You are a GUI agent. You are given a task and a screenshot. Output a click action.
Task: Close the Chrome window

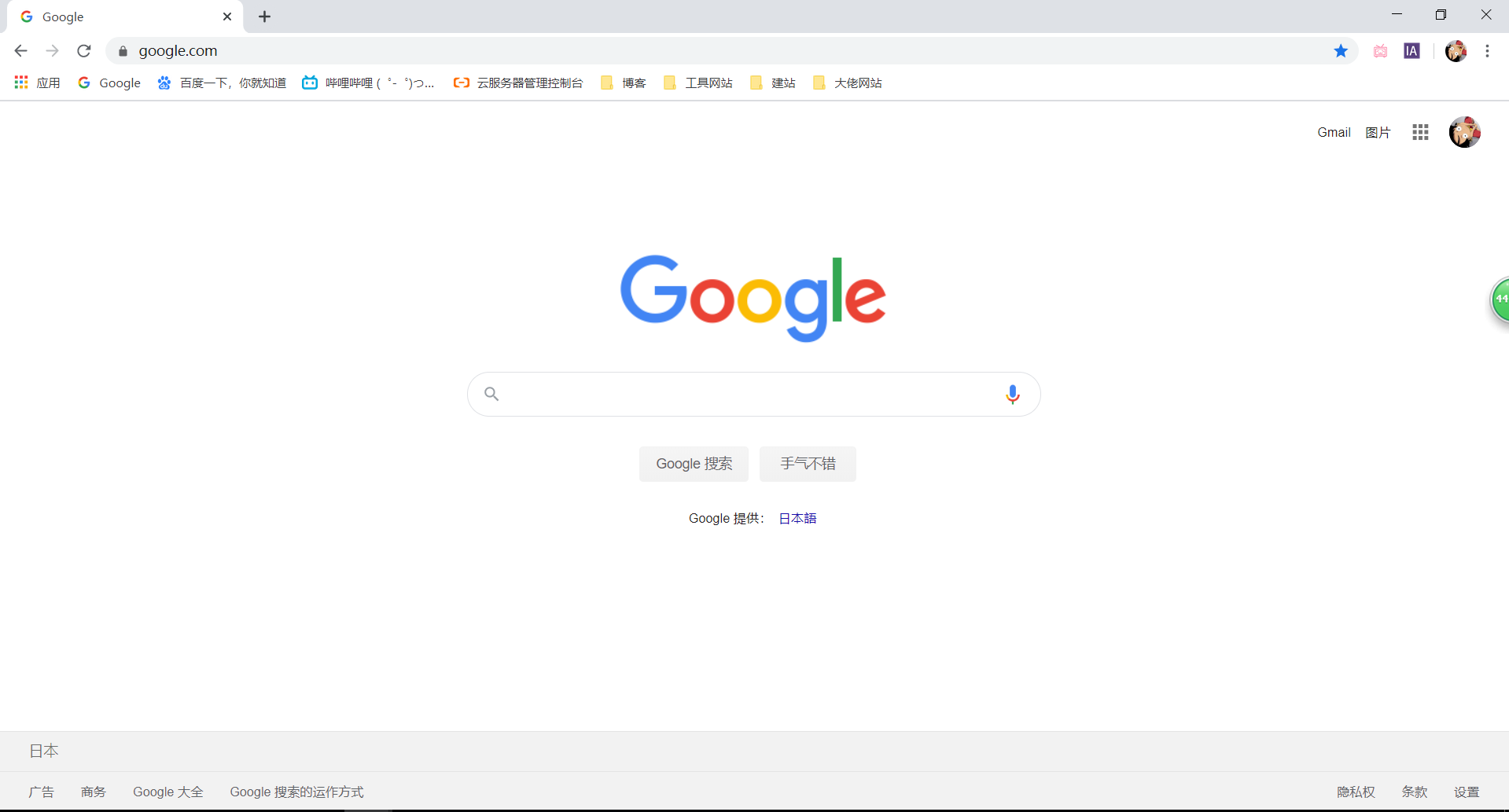(1485, 14)
